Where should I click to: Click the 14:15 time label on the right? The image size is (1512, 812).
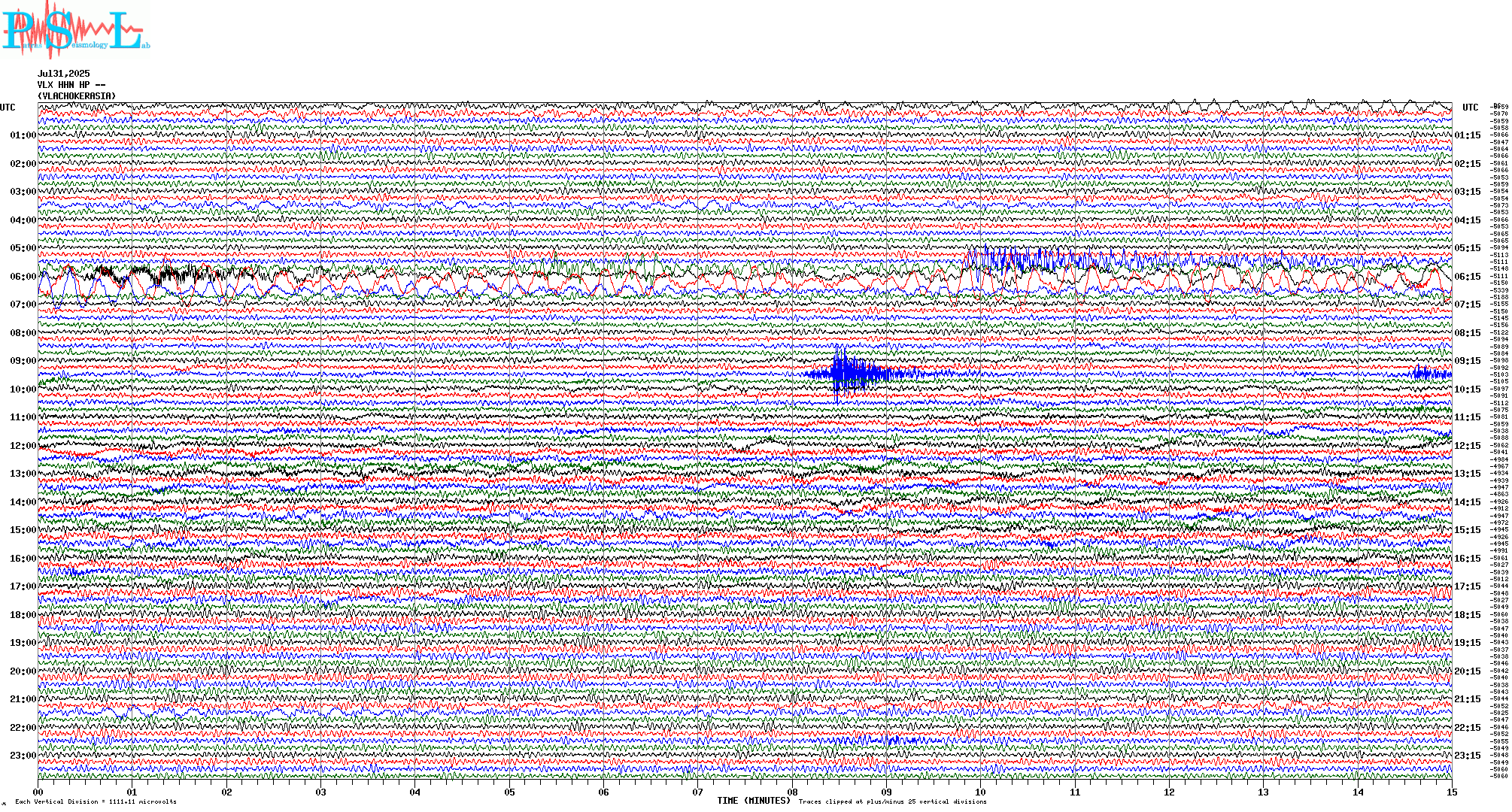[x=1468, y=502]
